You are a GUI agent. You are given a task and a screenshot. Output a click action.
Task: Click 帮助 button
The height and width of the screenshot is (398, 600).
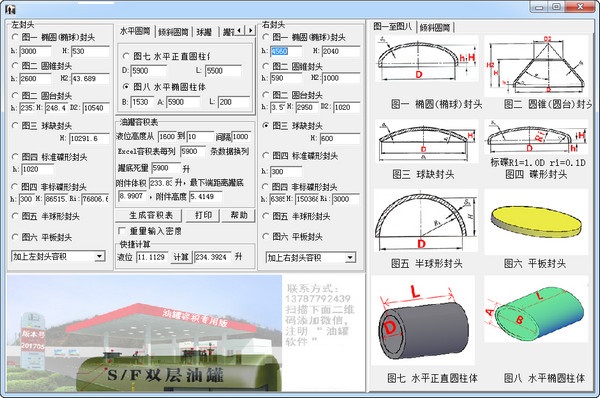click(x=239, y=215)
